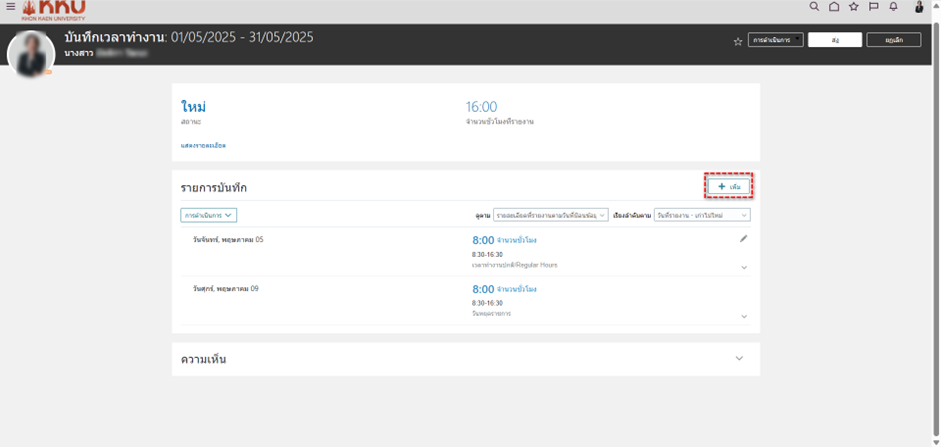Open notifications bell icon

click(893, 7)
